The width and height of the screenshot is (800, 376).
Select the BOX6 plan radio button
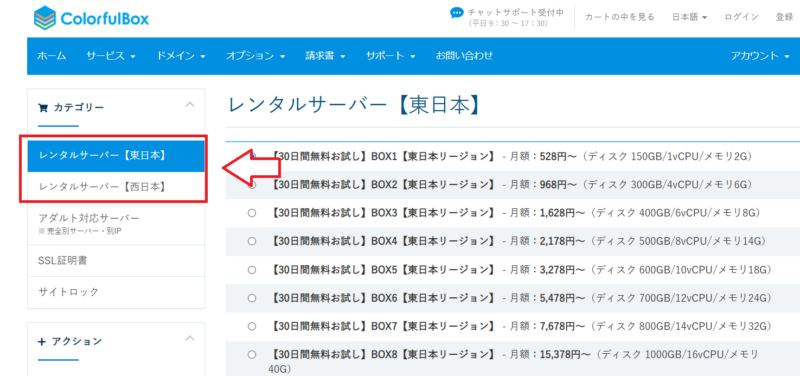[x=252, y=298]
